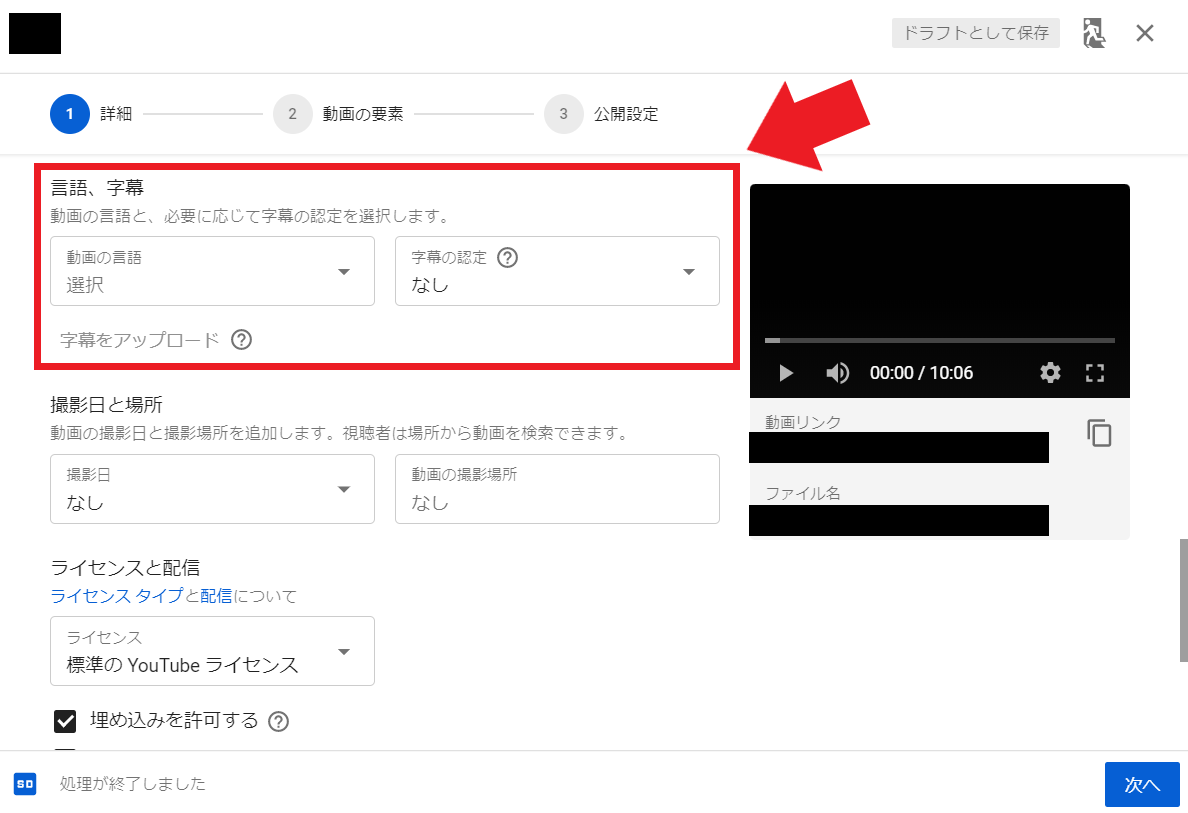The width and height of the screenshot is (1188, 813).
Task: Mute the video preview volume
Action: 837,373
